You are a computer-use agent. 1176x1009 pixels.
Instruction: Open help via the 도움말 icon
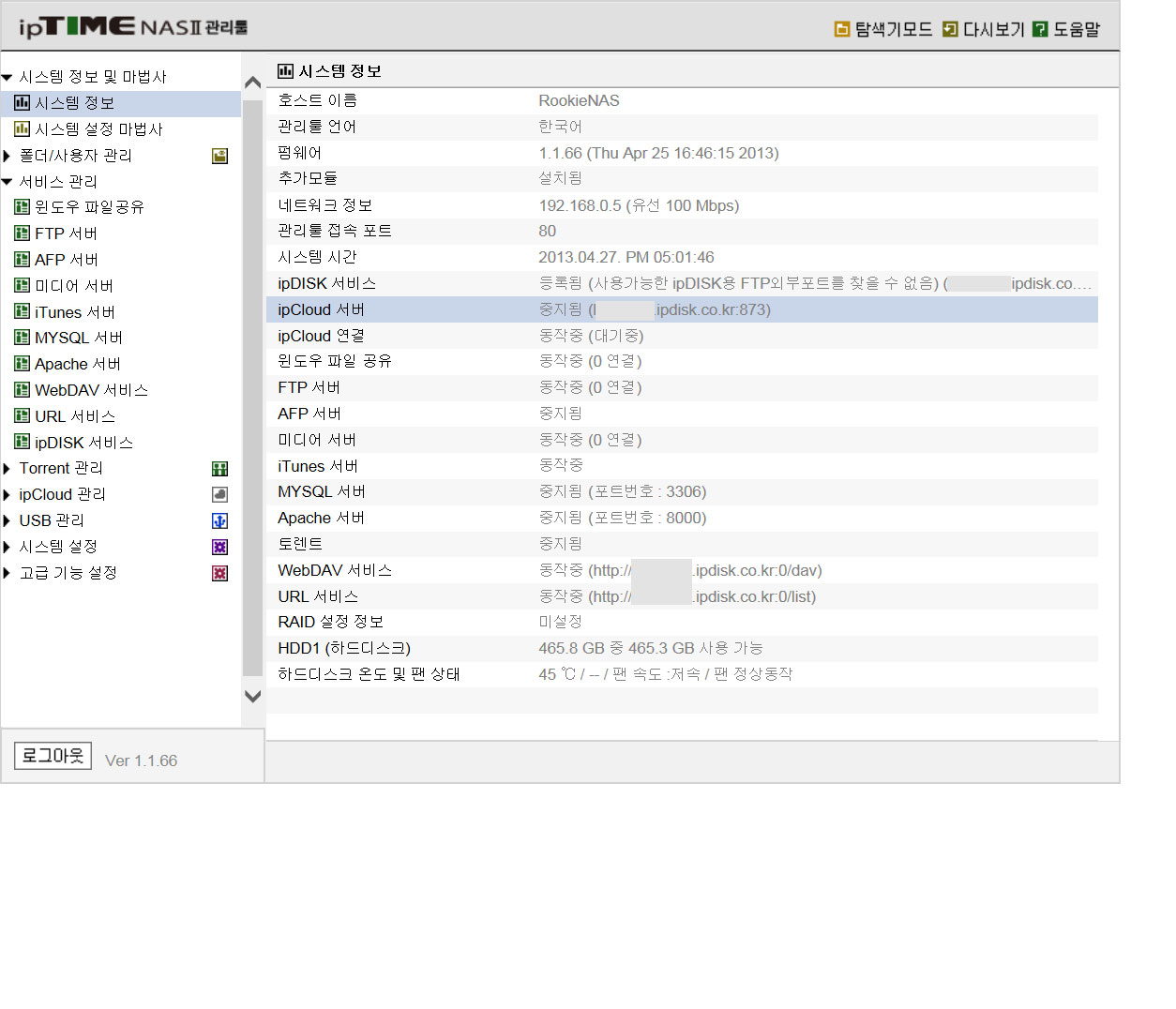(x=1040, y=29)
